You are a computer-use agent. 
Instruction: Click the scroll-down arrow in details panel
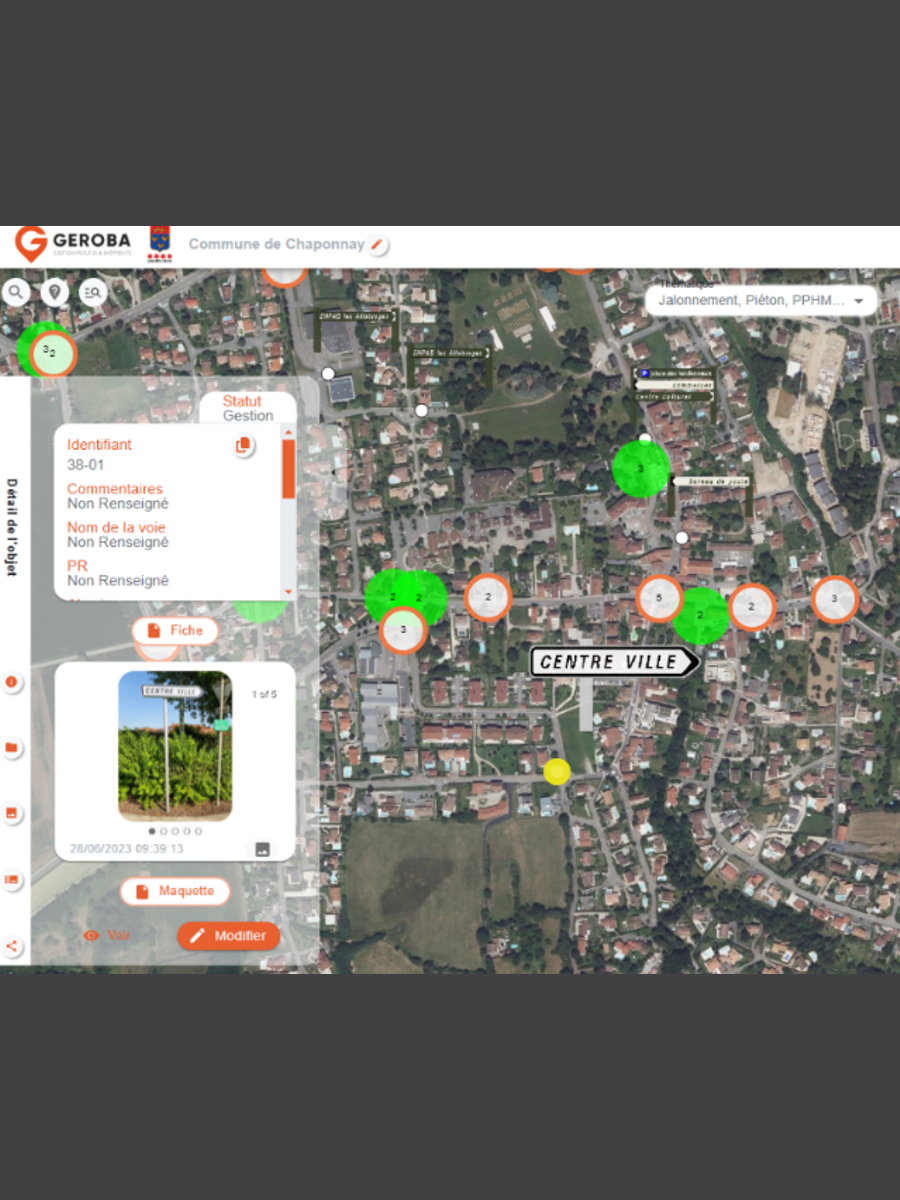(x=289, y=592)
